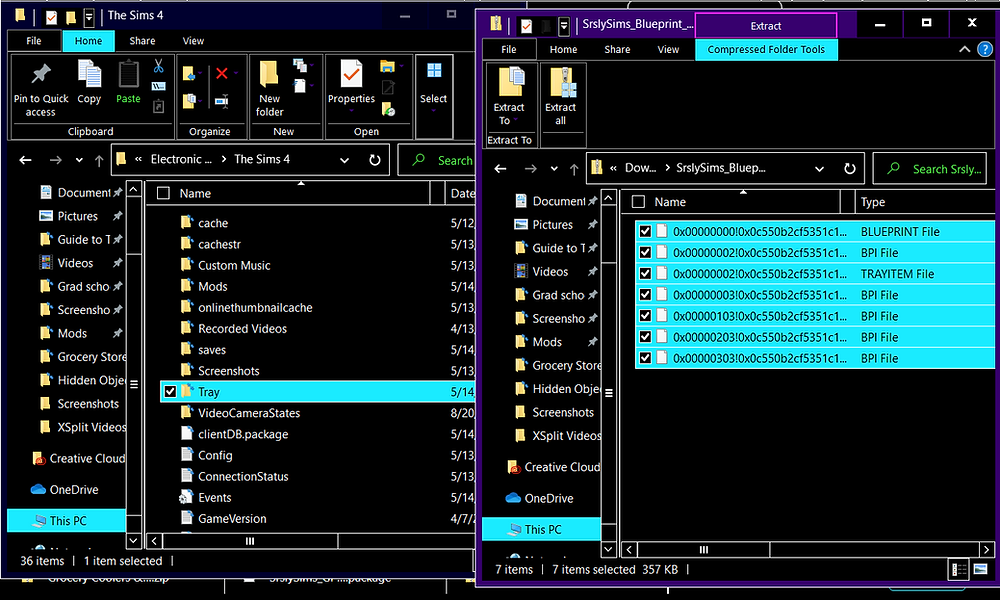Go up one level in SrslySims zip window
1000x600 pixels.
(574, 168)
